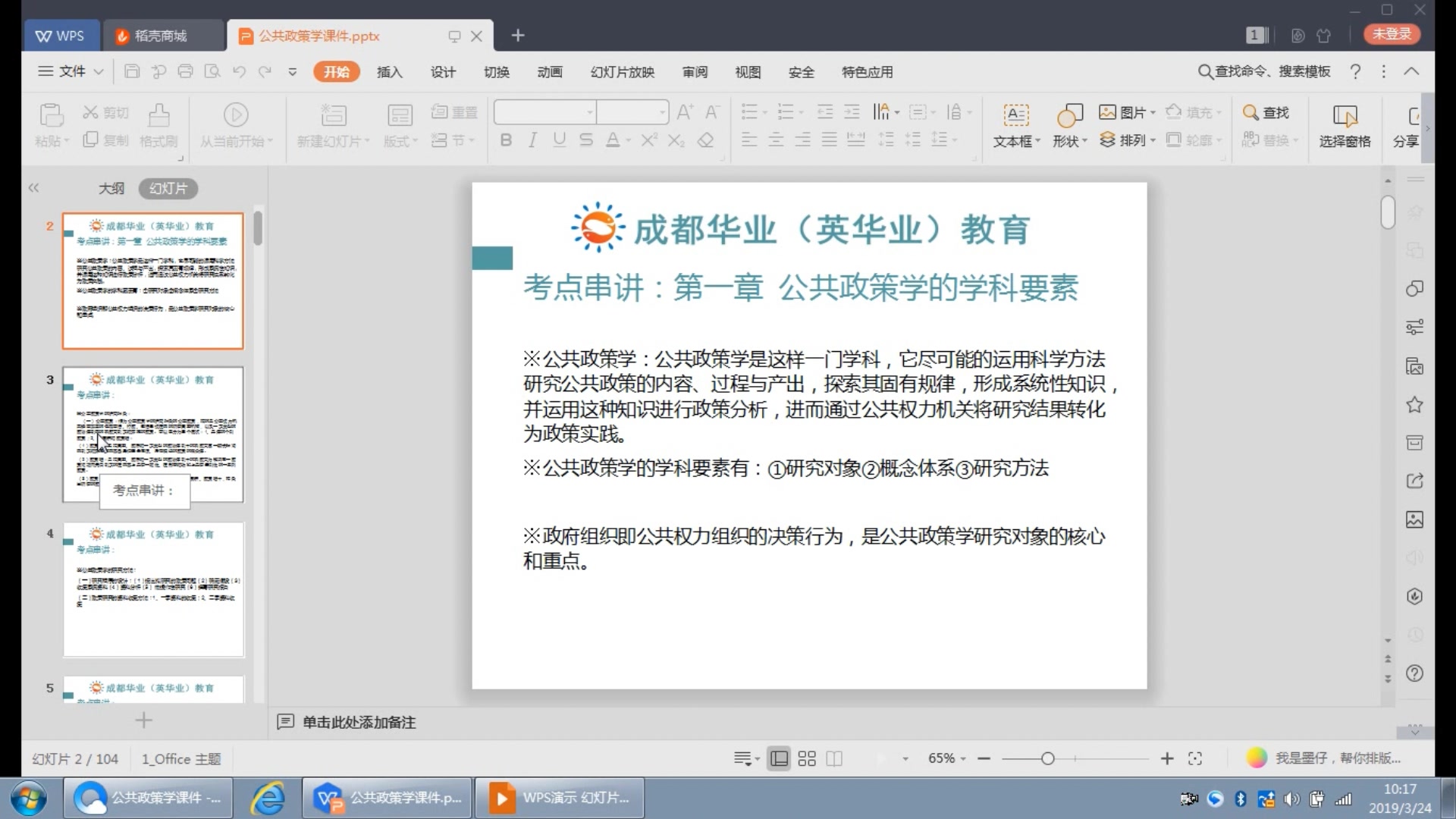Open Internet Explorer from the taskbar

267,799
